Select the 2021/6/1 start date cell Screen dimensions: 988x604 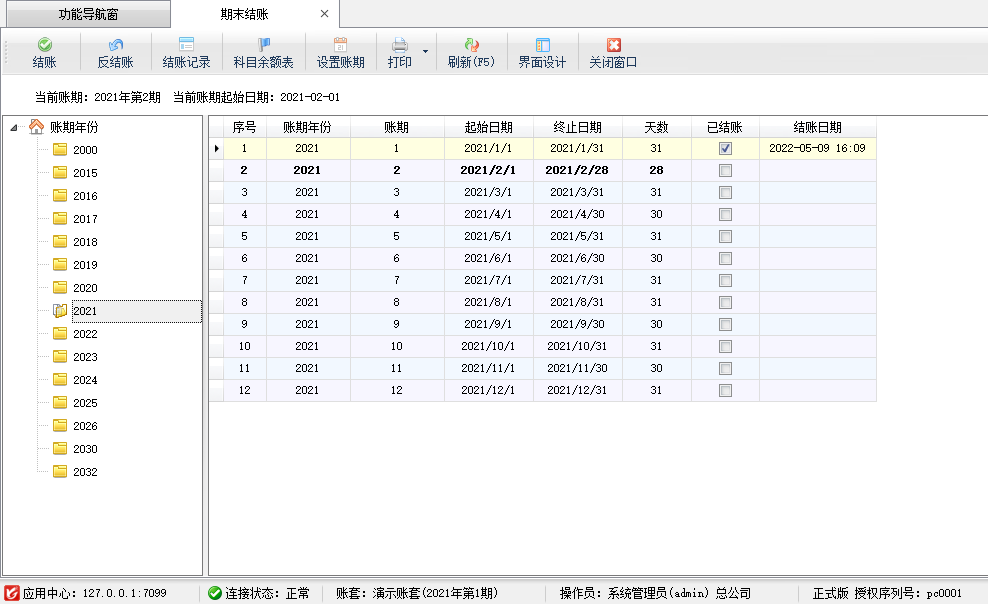click(x=488, y=258)
